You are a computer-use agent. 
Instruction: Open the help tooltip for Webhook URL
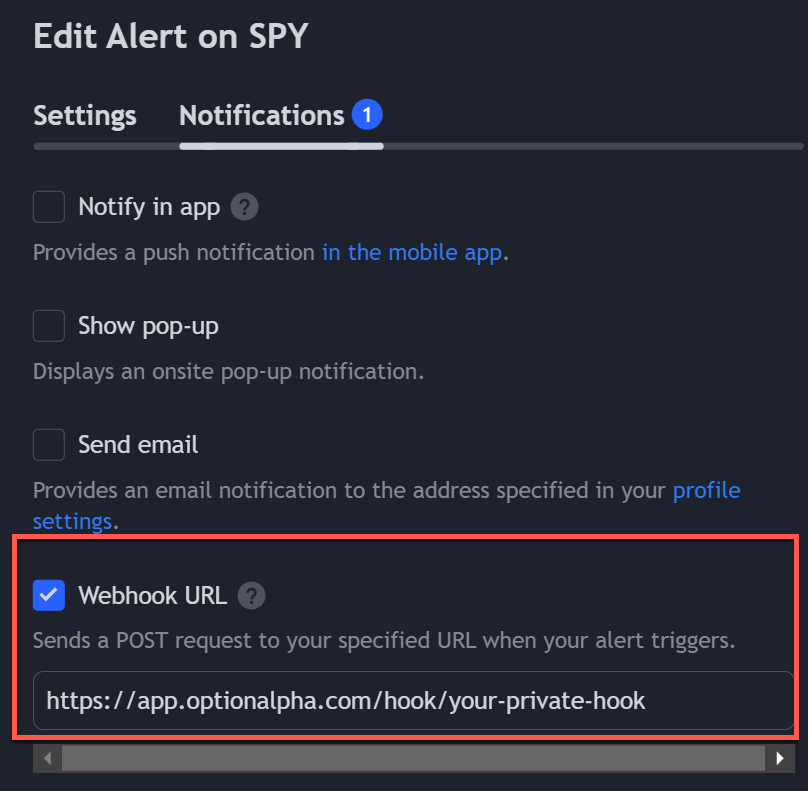[x=251, y=596]
